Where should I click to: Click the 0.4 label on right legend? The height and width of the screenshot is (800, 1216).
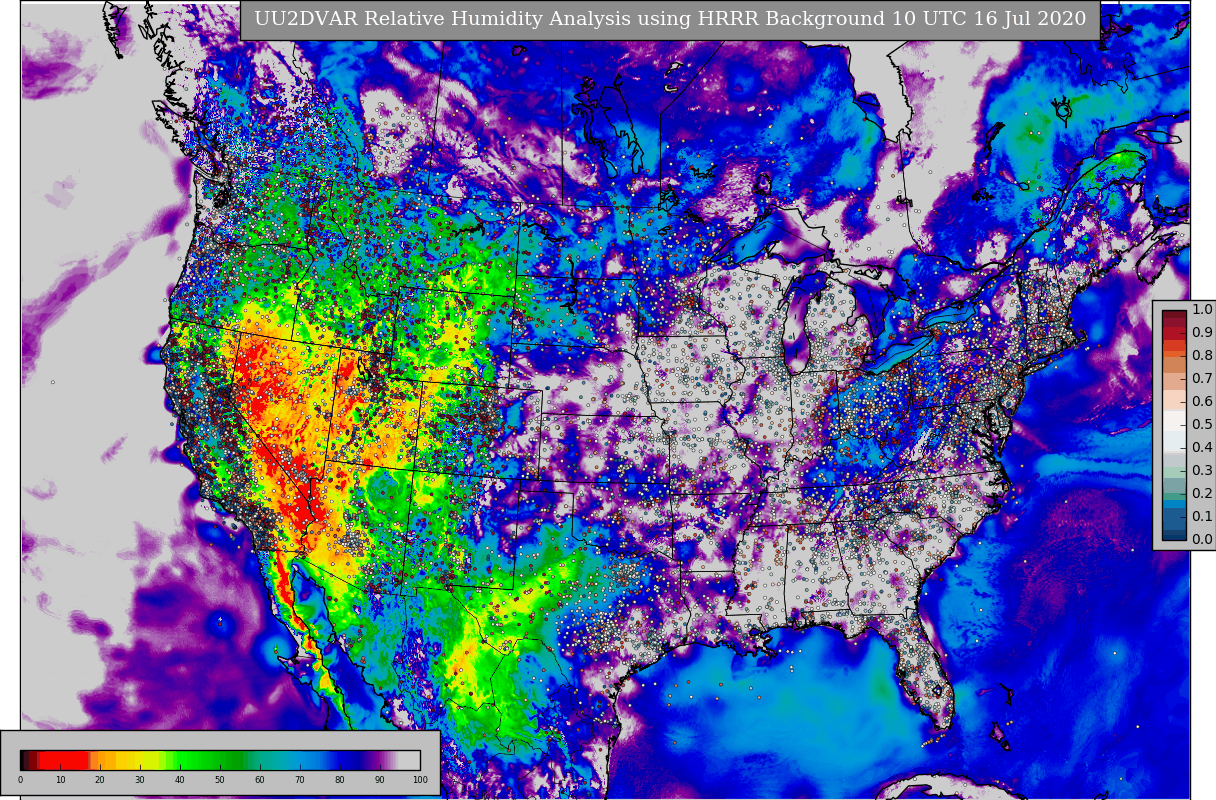(x=1202, y=448)
